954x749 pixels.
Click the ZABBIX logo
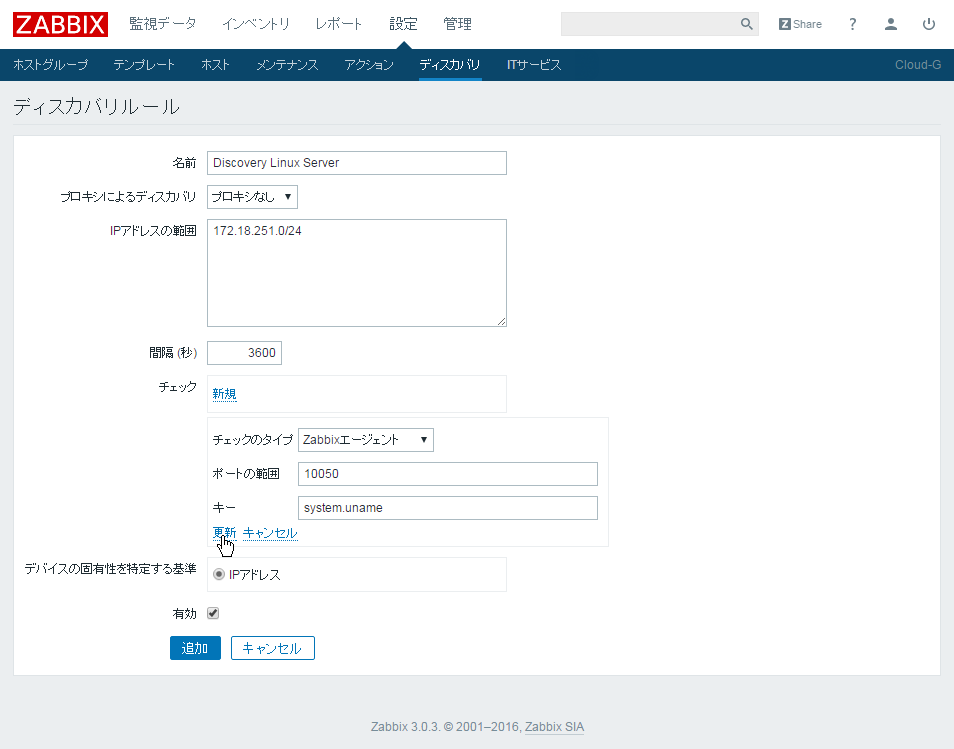click(x=60, y=24)
